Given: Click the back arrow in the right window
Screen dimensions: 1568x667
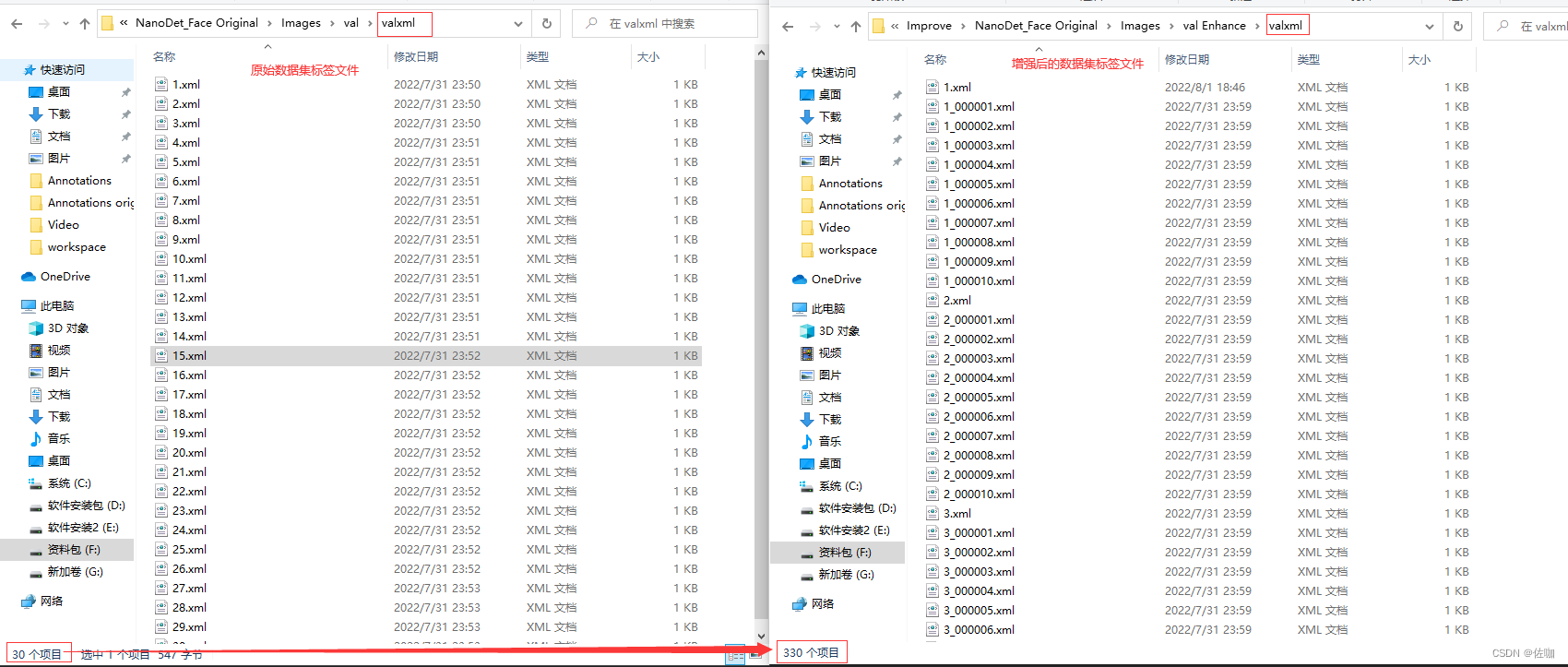Looking at the screenshot, I should (788, 27).
